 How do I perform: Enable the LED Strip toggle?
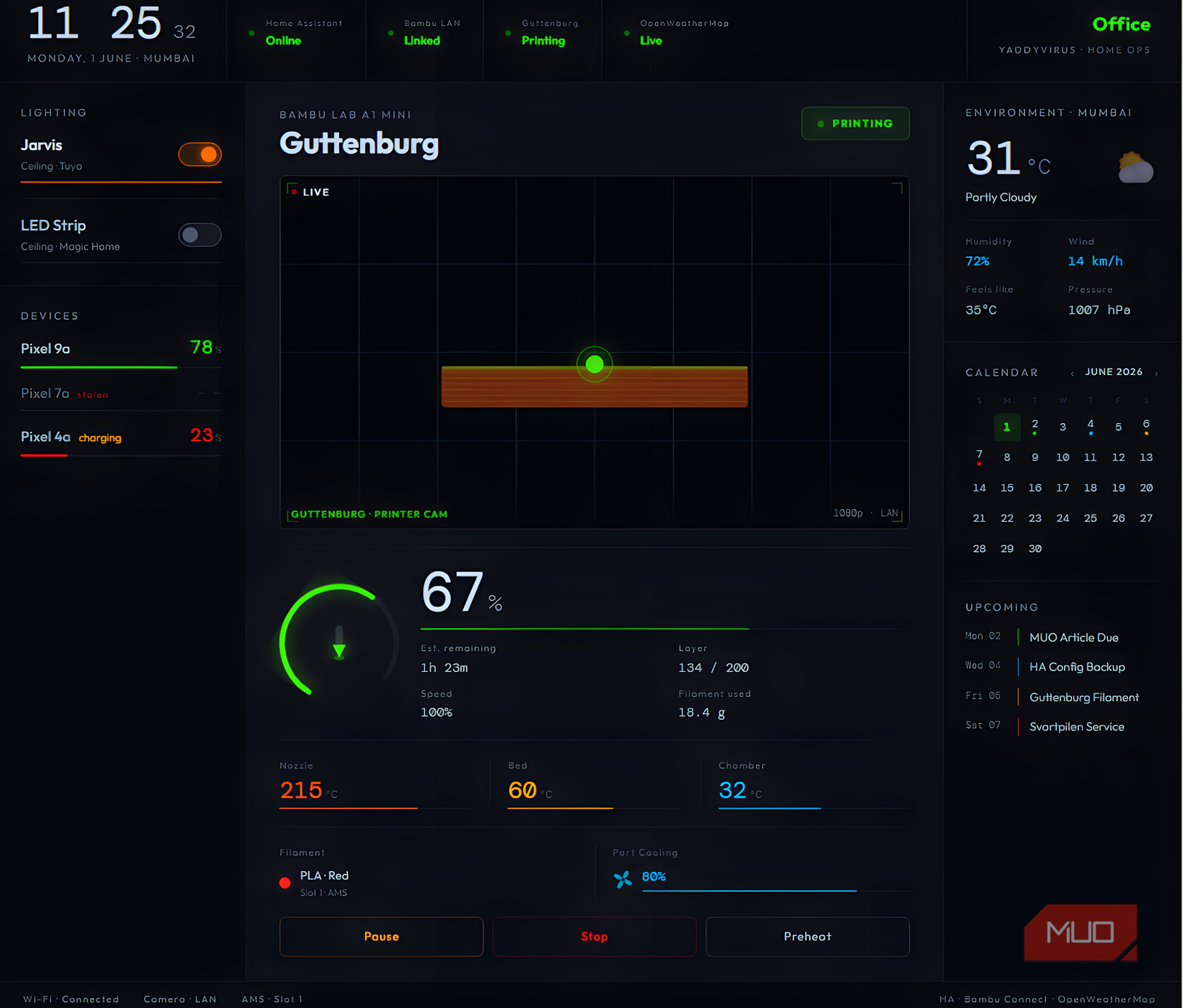[x=200, y=234]
